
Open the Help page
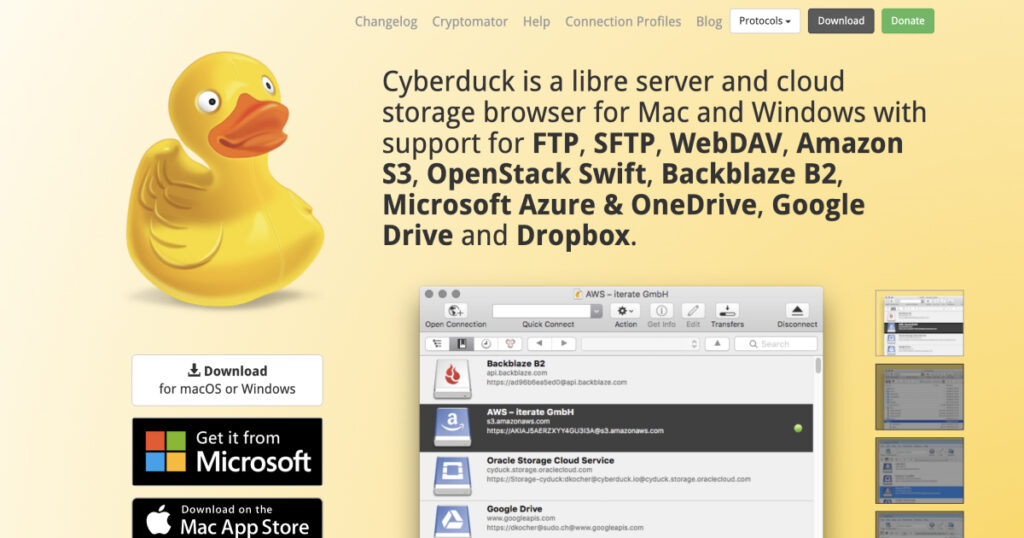point(536,22)
